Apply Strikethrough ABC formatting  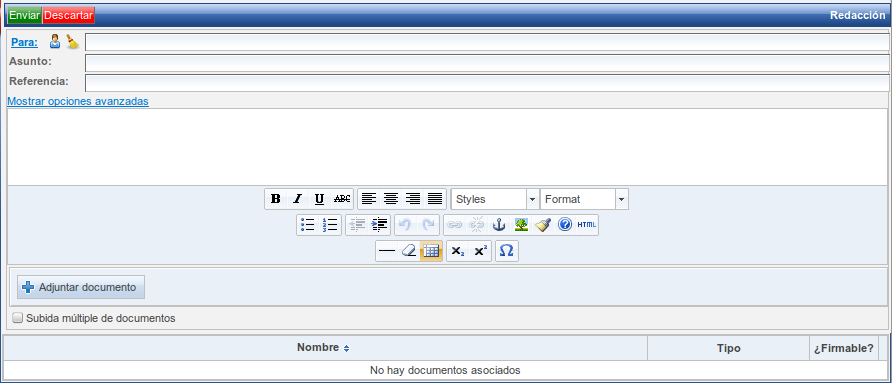(x=342, y=199)
